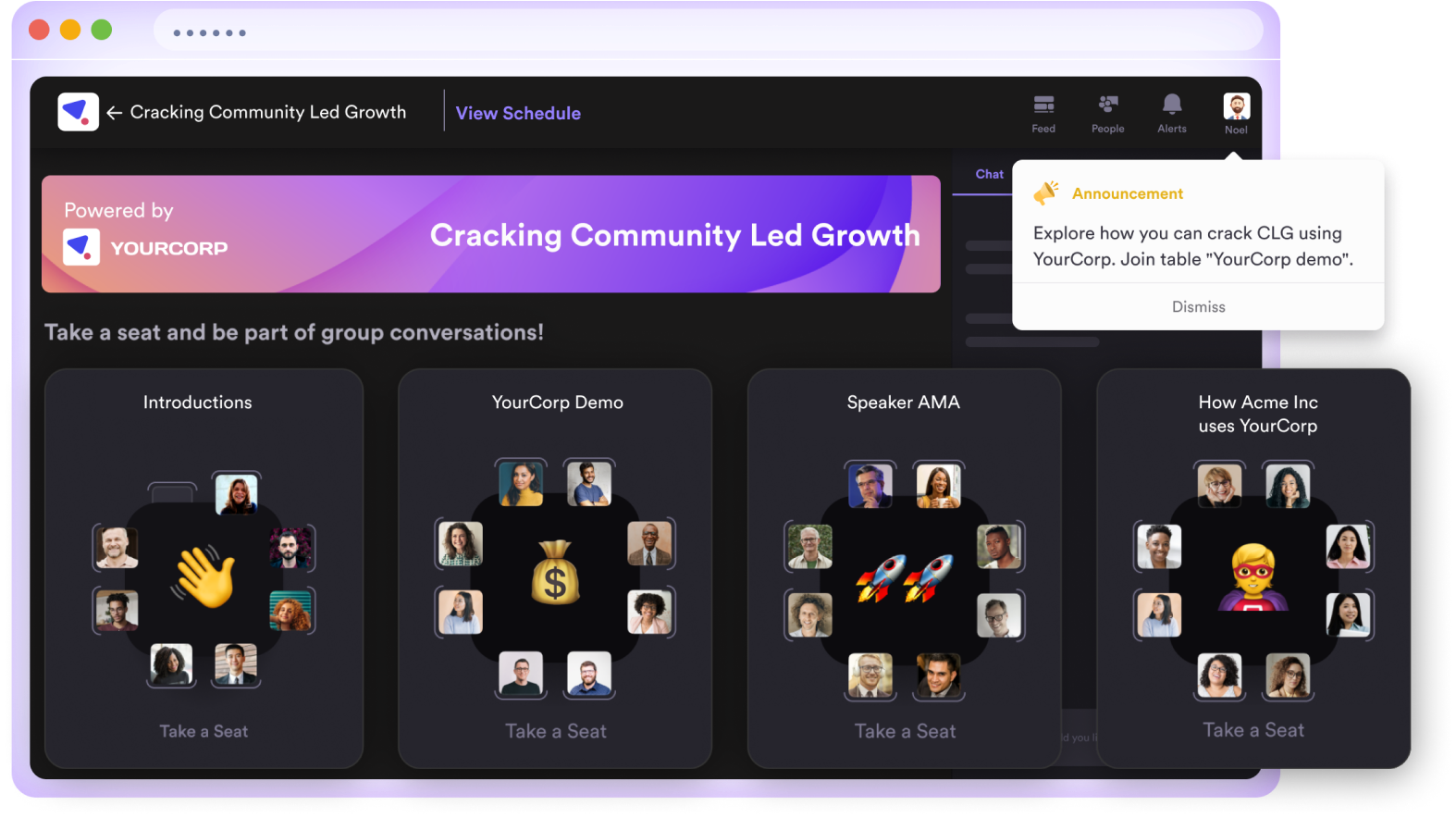This screenshot has width=1456, height=818.
Task: Click the announcement message text
Action: (x=1193, y=246)
